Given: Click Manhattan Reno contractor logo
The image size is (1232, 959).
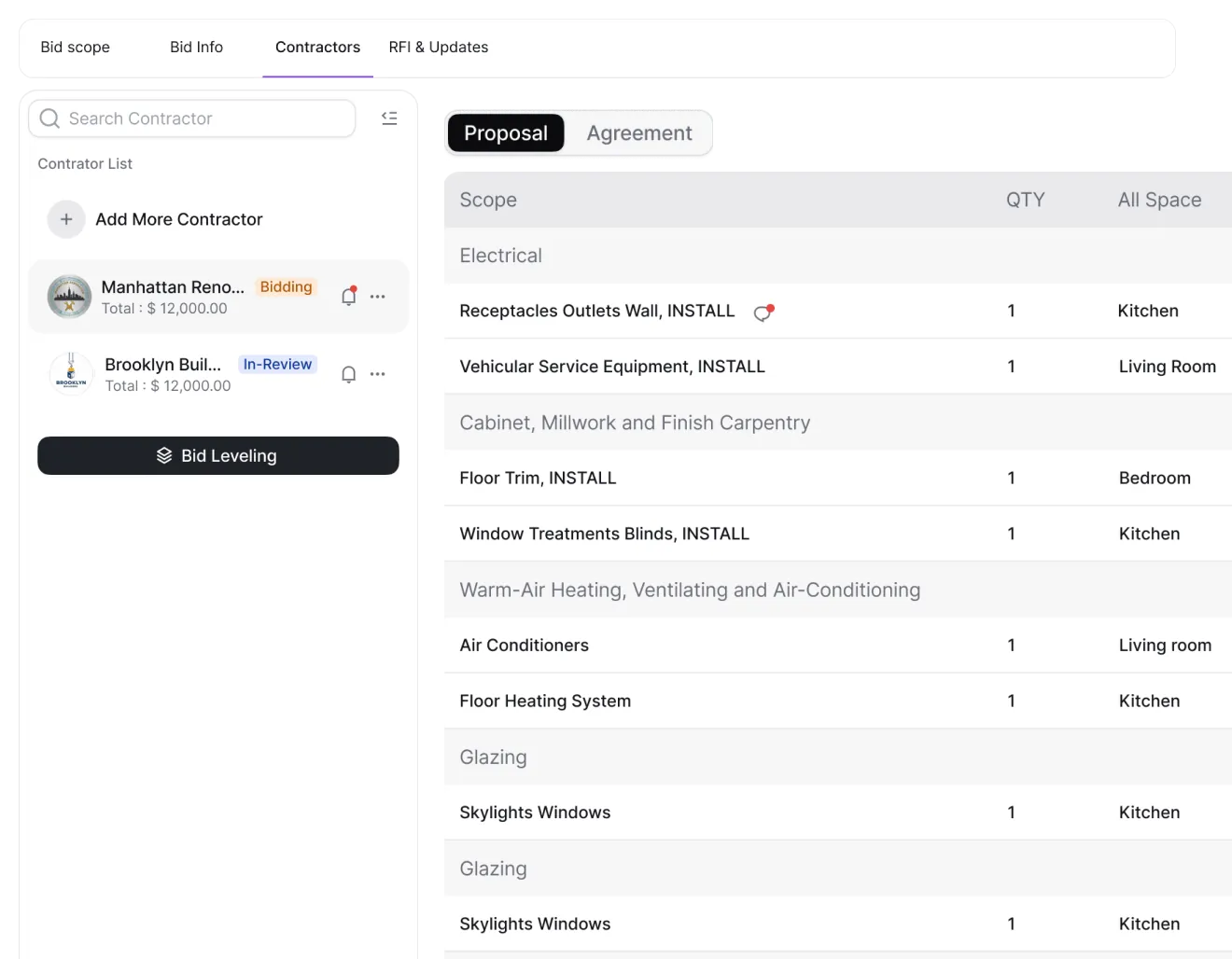Looking at the screenshot, I should click(x=69, y=297).
